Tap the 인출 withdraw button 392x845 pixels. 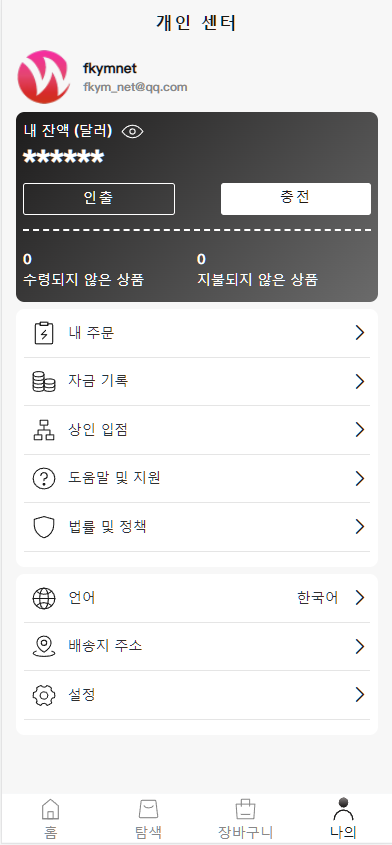(99, 199)
